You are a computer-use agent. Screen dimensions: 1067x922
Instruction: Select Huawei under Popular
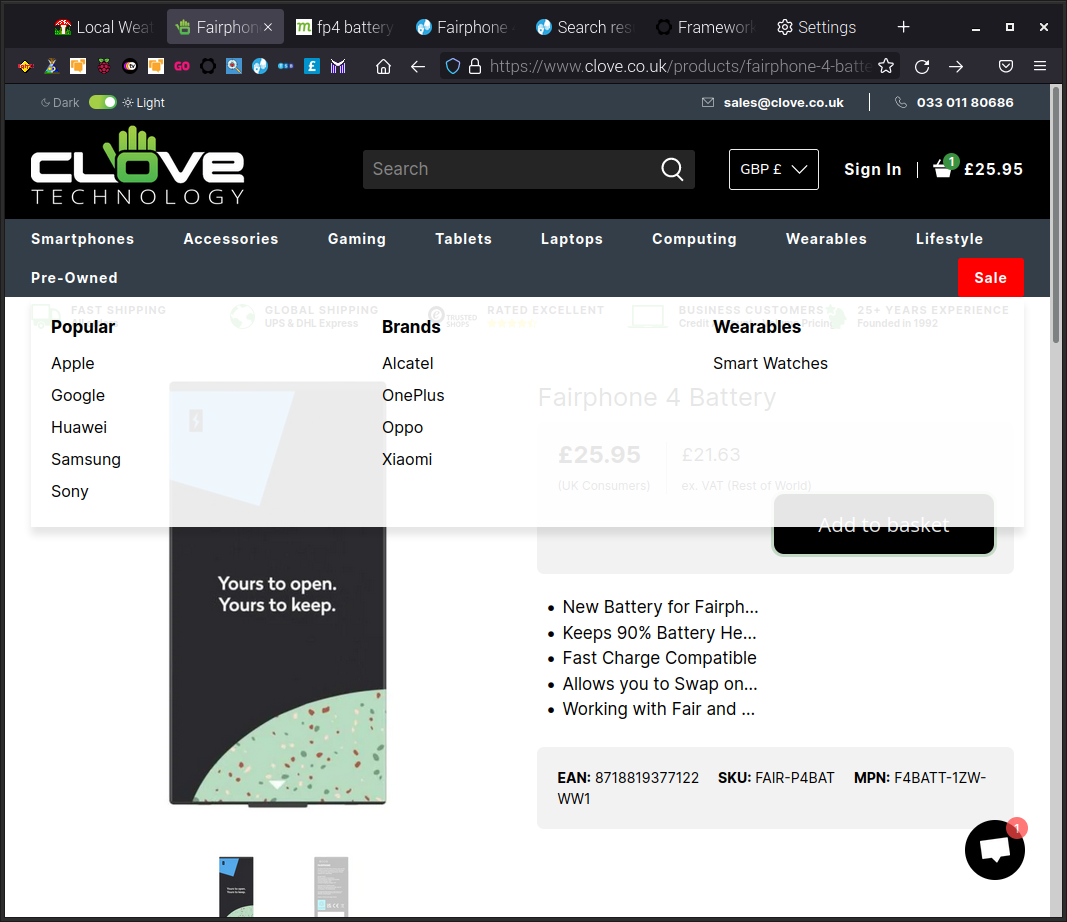click(79, 427)
